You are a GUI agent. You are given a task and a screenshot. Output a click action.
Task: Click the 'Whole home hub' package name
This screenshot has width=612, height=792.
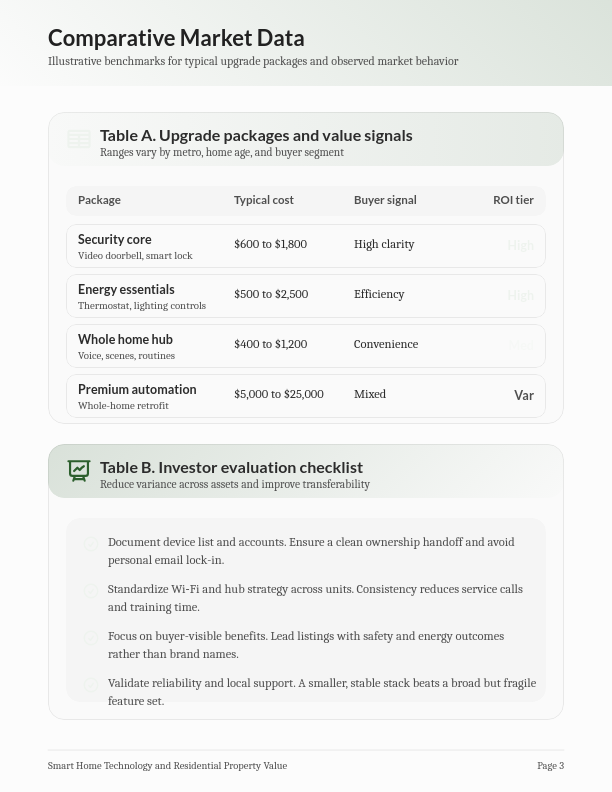tap(125, 340)
